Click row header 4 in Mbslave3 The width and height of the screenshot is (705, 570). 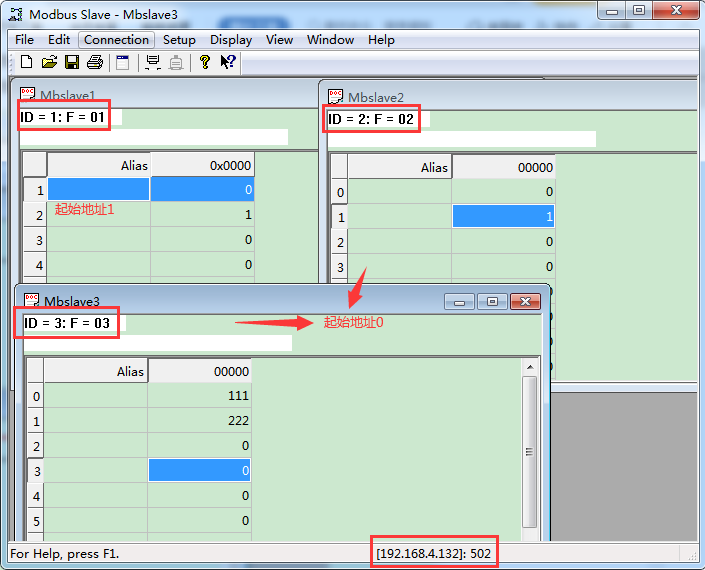click(36, 496)
